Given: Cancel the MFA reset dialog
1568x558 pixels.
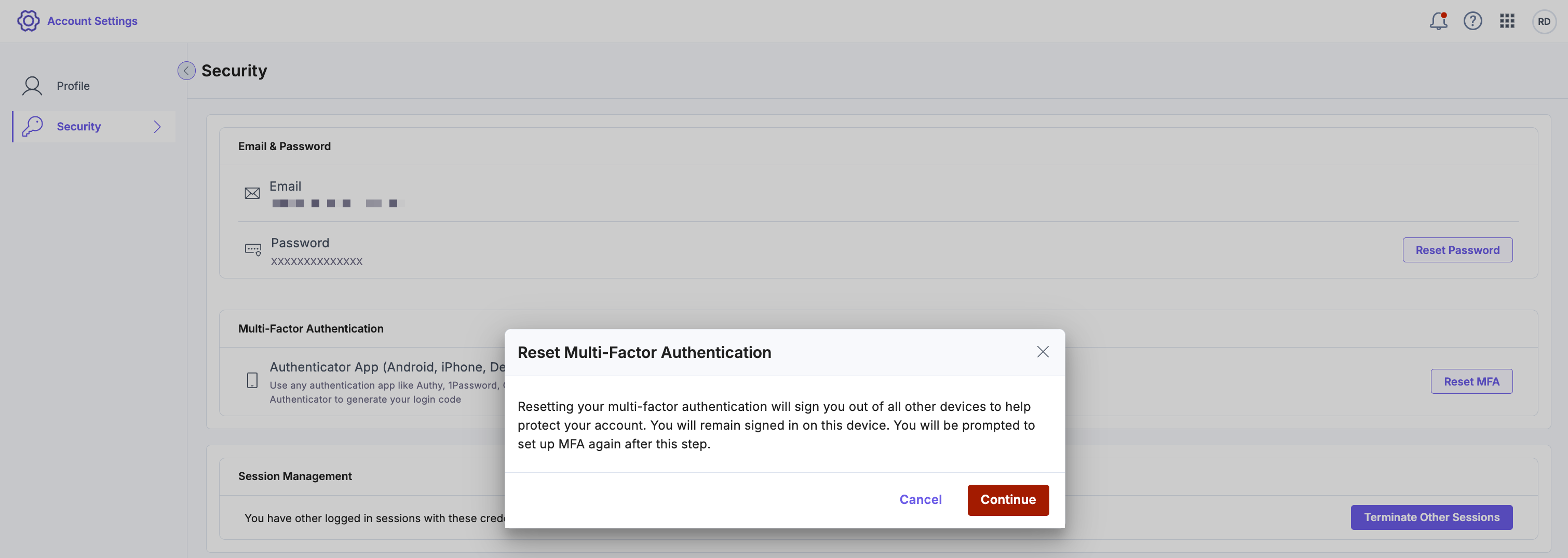Looking at the screenshot, I should [921, 499].
